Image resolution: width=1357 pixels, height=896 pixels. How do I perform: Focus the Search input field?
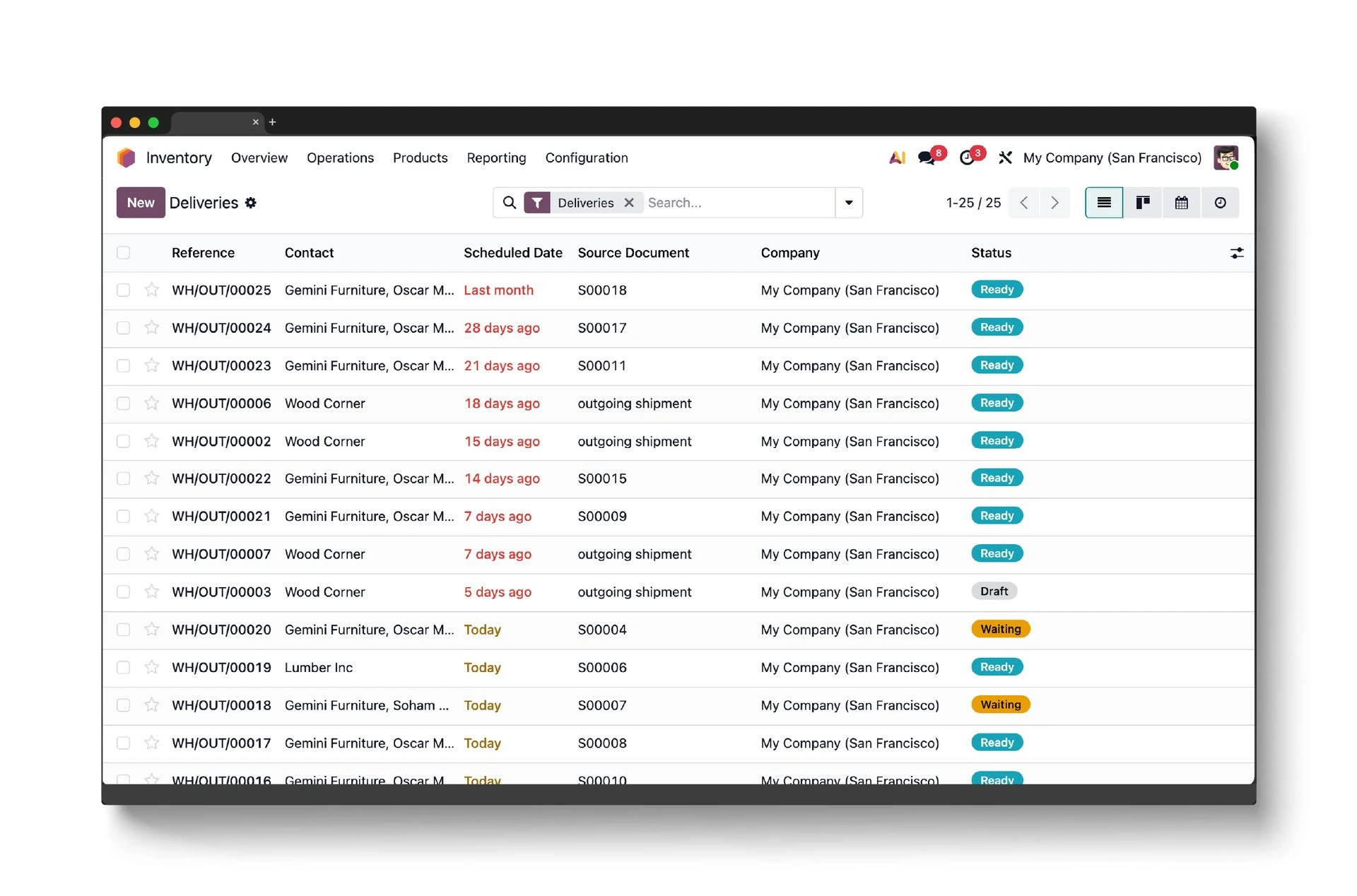coord(739,203)
